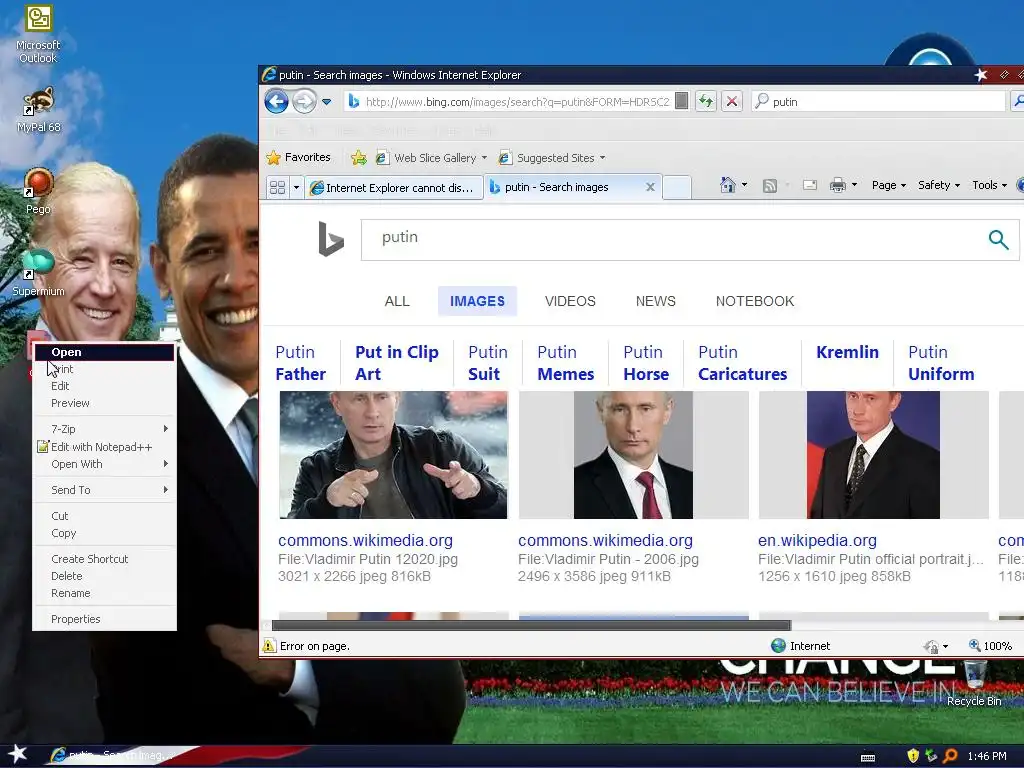
Task: Open the Safety menu dropdown
Action: coord(939,185)
